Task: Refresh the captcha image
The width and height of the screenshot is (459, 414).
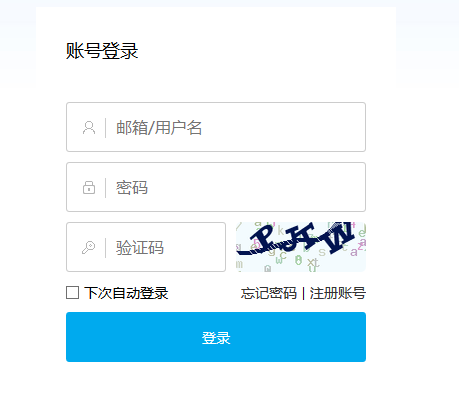Action: coord(301,247)
